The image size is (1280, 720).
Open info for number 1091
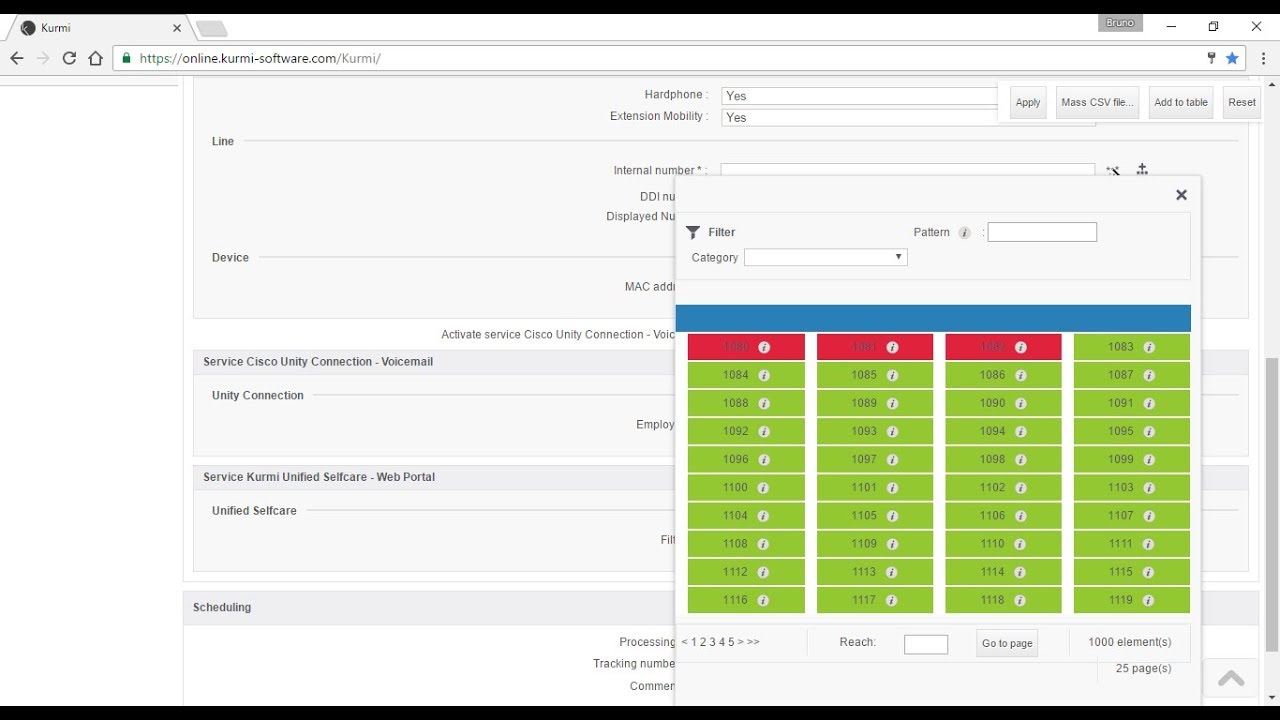1149,403
